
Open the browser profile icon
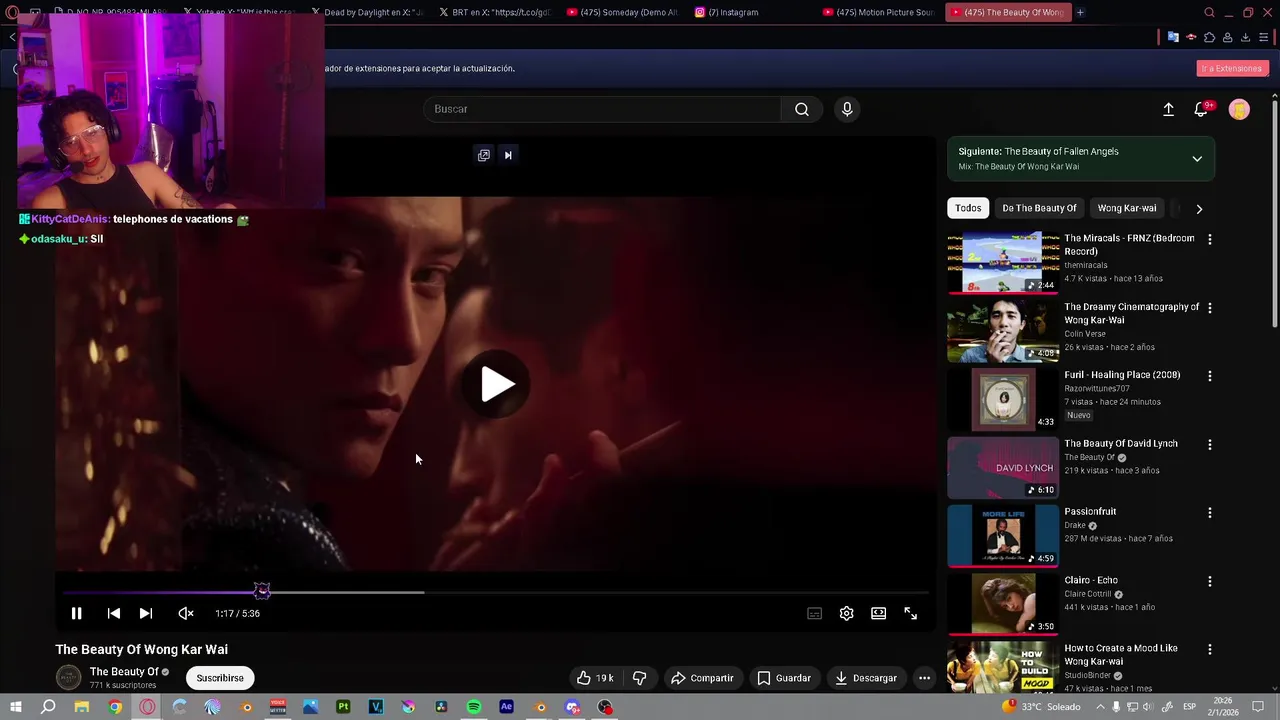coord(1227,37)
